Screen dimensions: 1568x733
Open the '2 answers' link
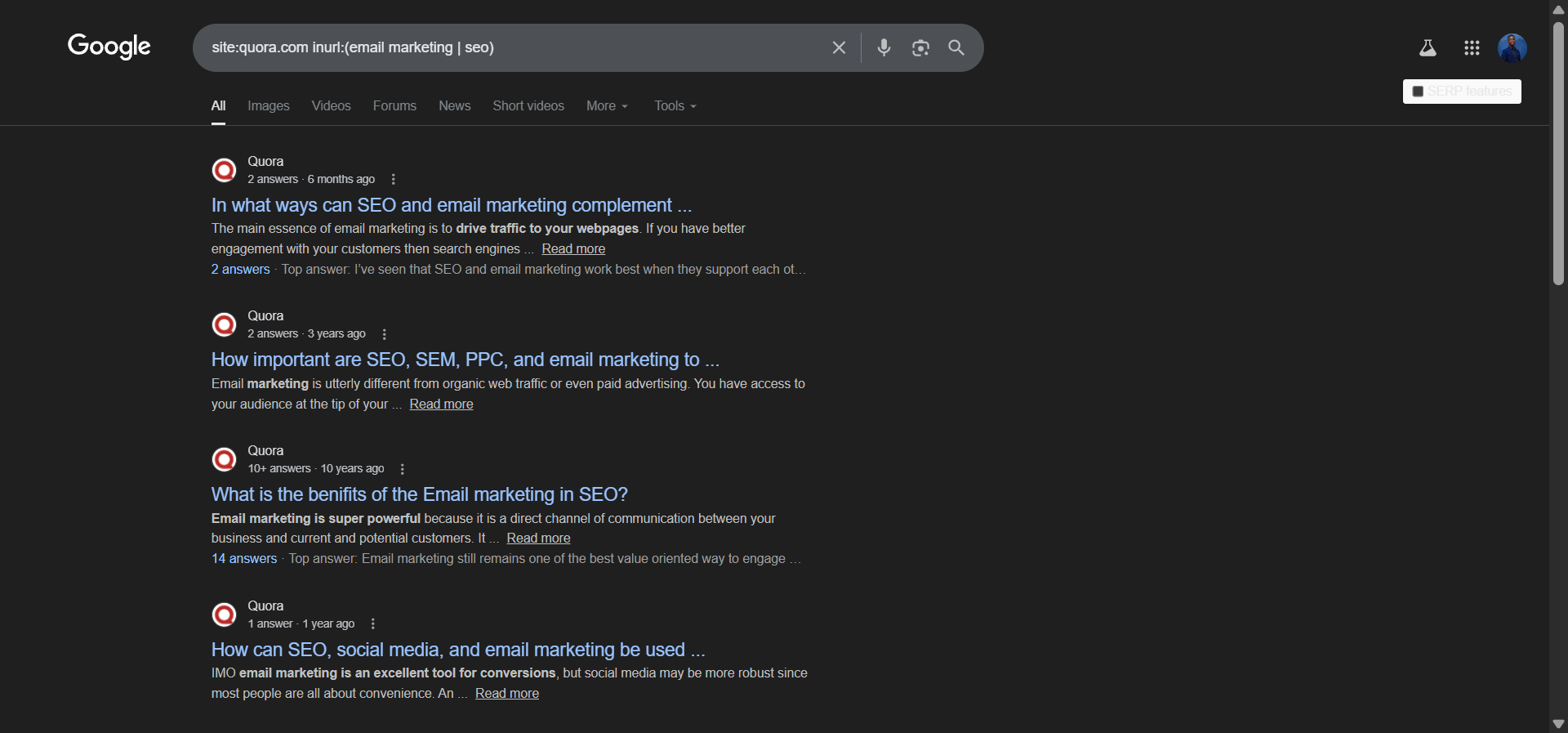pyautogui.click(x=240, y=270)
